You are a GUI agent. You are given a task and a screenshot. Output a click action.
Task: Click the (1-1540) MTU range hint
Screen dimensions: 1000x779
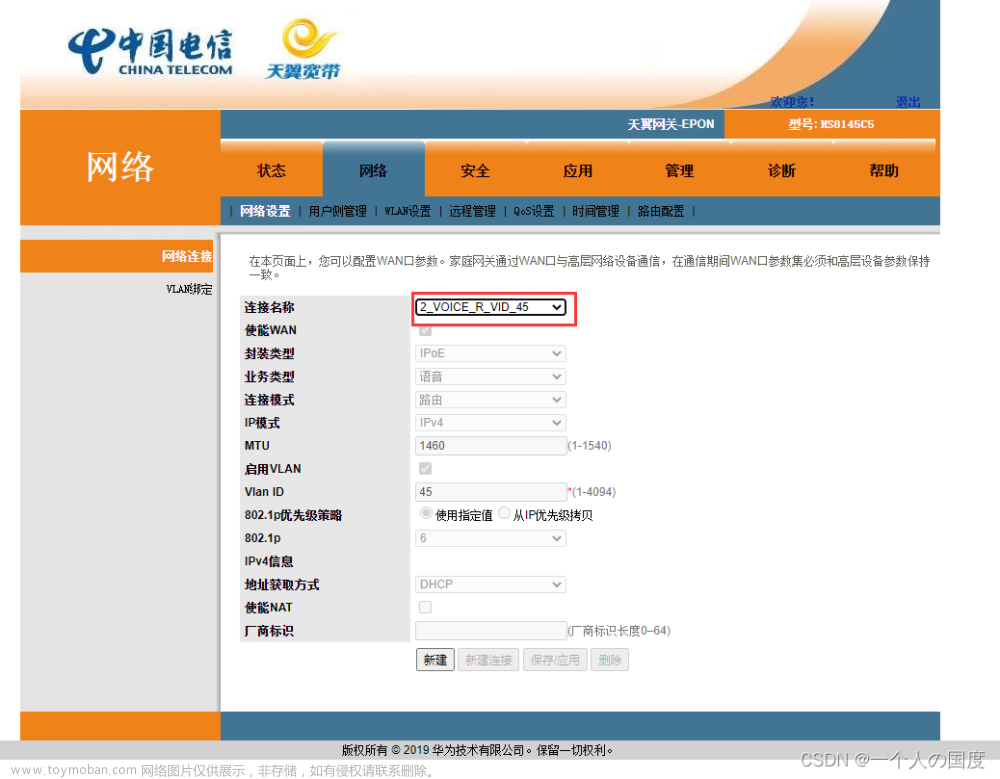[x=590, y=445]
